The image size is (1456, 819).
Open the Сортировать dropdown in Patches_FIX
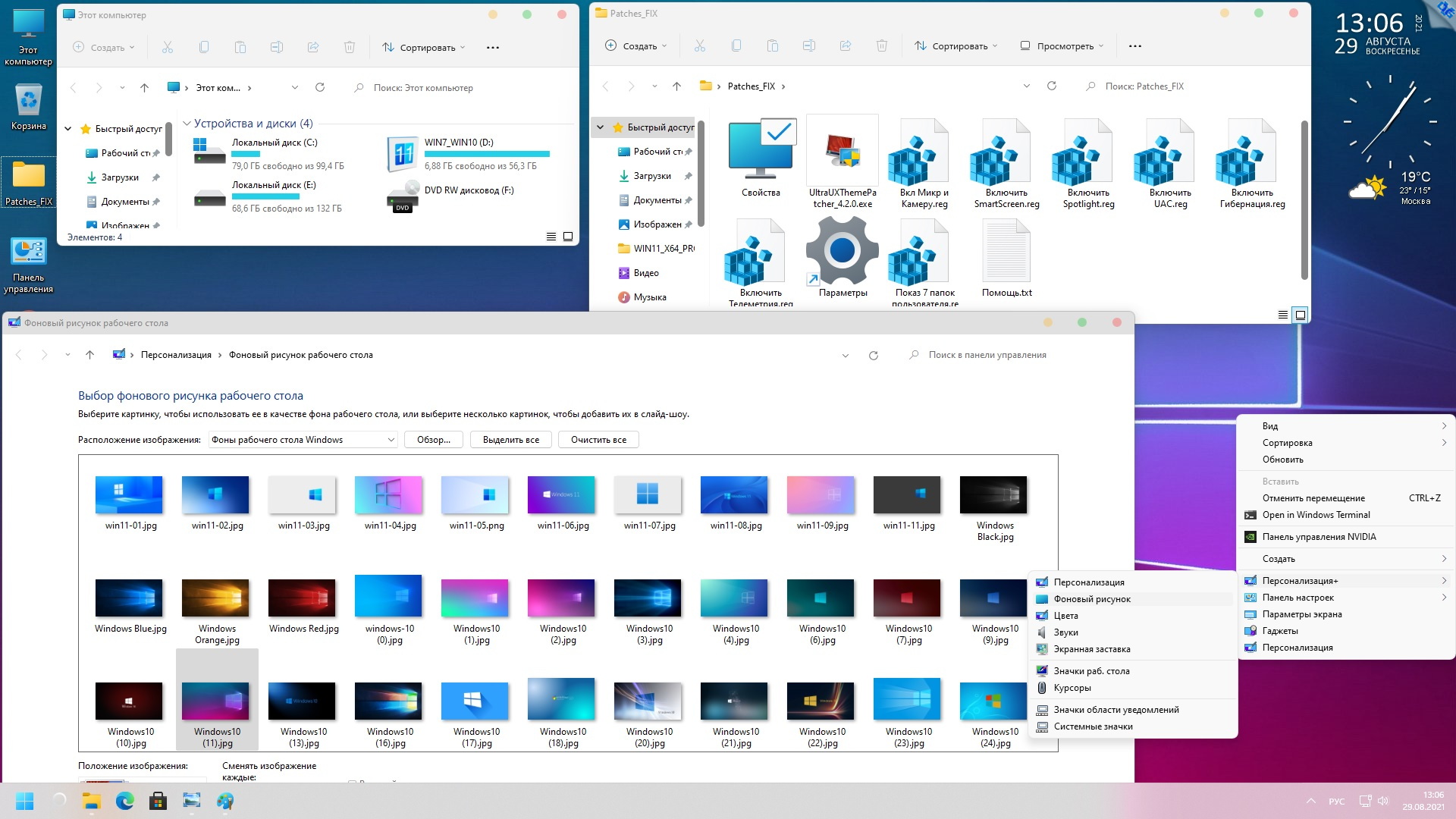tap(955, 46)
